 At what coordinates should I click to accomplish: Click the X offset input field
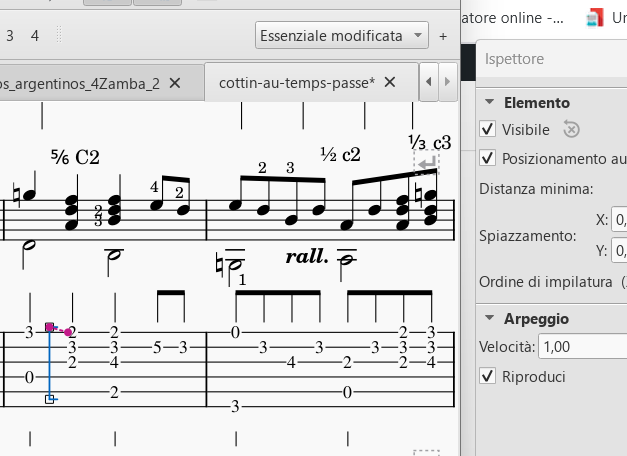(x=619, y=220)
